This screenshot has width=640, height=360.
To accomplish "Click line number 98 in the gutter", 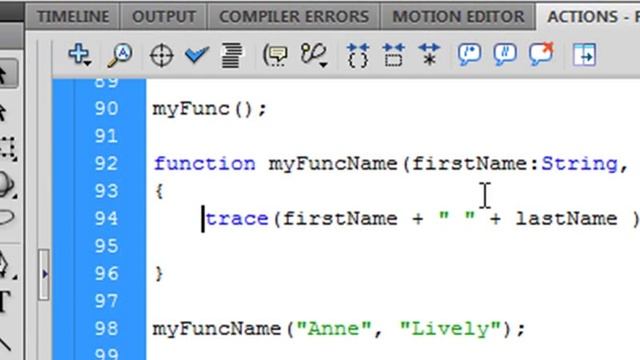I will point(106,329).
